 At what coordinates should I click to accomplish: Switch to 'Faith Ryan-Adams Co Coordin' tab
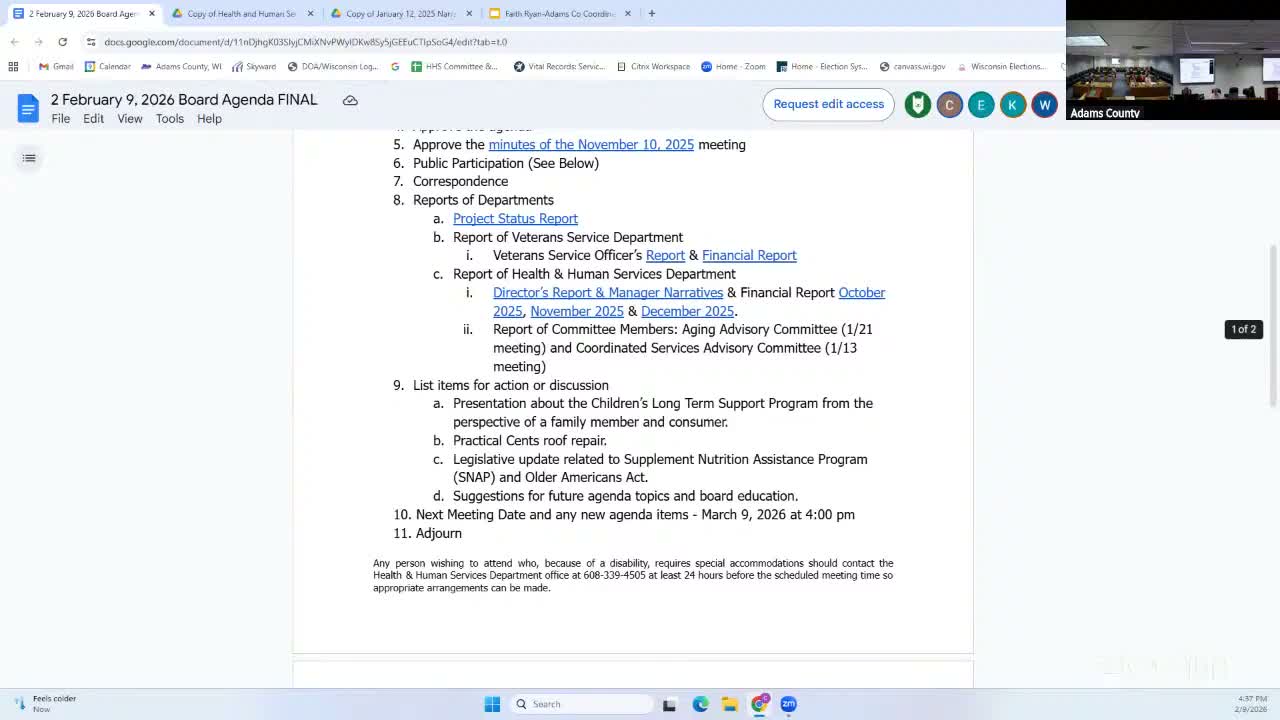(559, 14)
